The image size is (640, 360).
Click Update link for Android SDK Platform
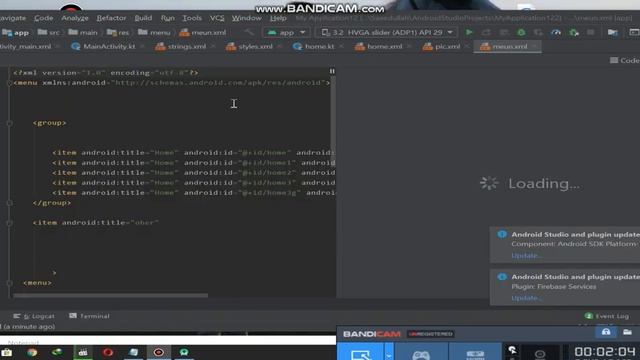tap(526, 256)
